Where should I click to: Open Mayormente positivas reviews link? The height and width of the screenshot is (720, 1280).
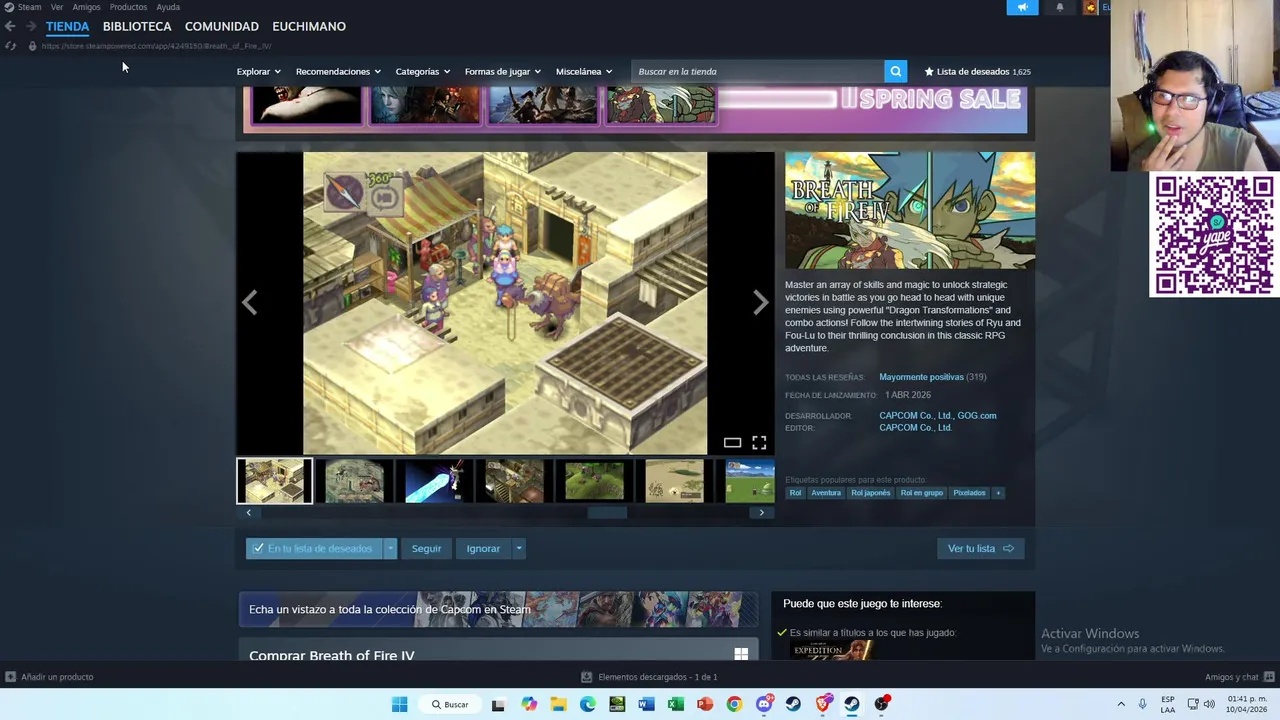(x=921, y=377)
